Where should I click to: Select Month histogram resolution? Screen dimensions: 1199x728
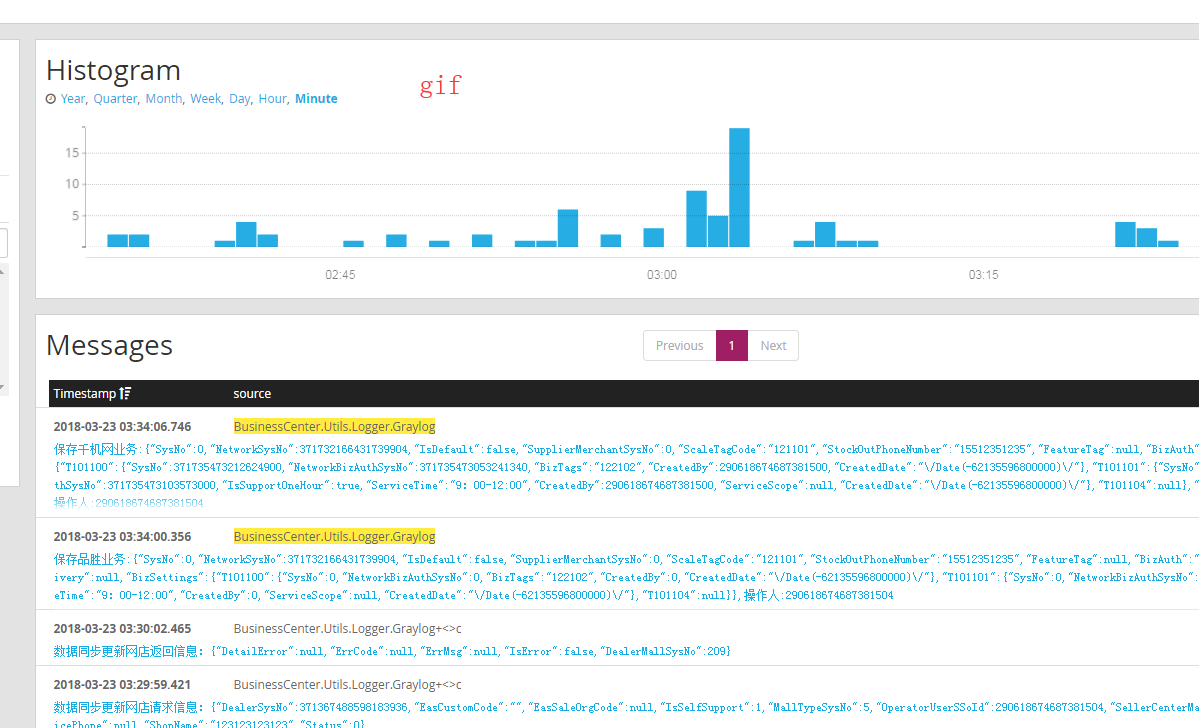tap(164, 99)
